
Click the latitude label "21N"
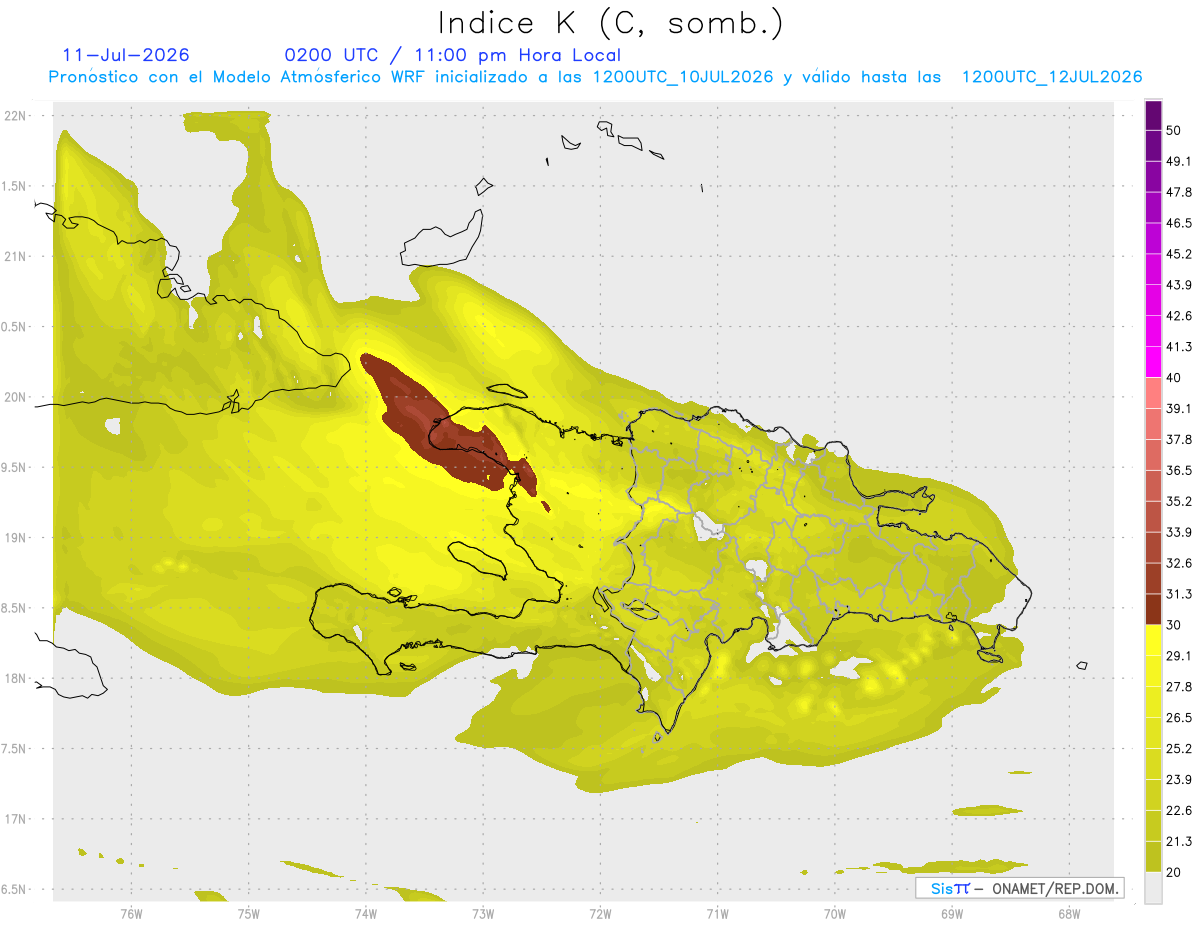click(x=17, y=256)
